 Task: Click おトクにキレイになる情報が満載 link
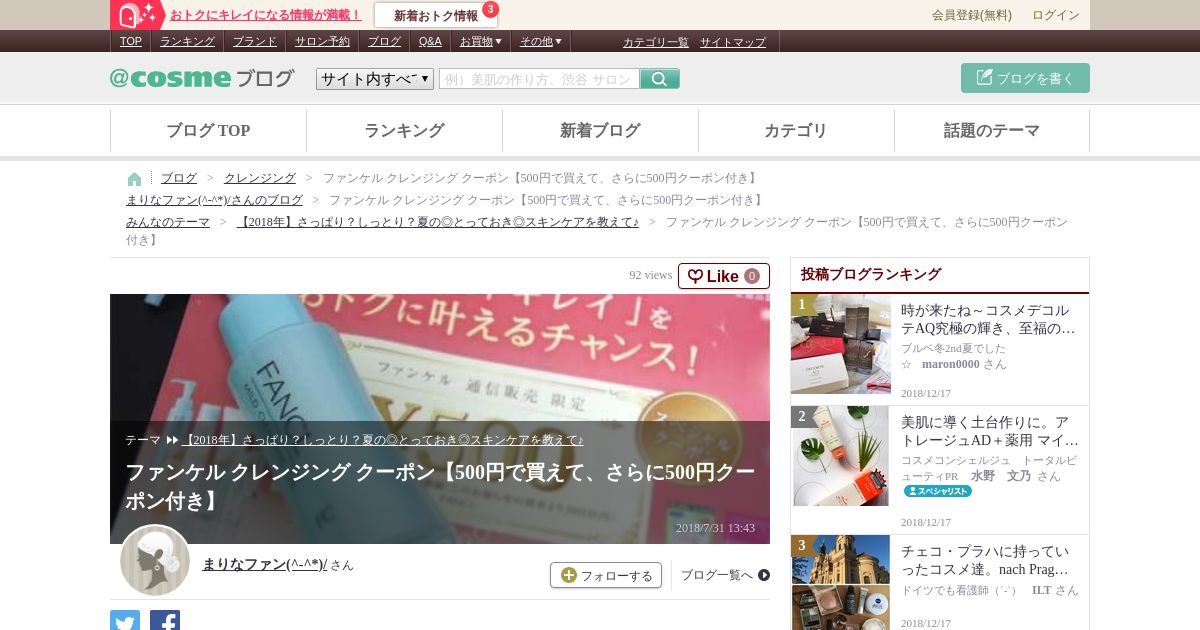265,15
